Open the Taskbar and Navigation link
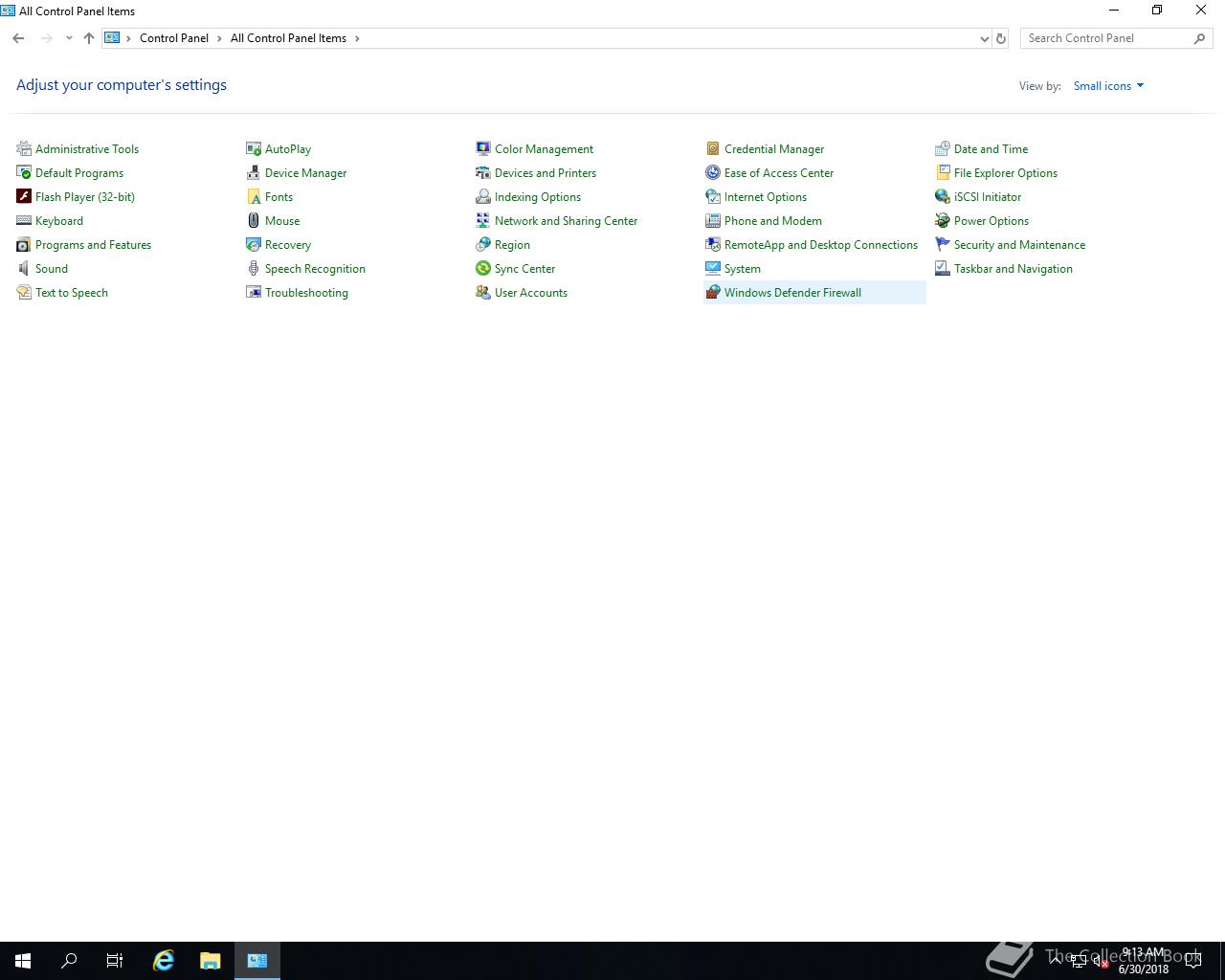The width and height of the screenshot is (1225, 980). (1013, 268)
